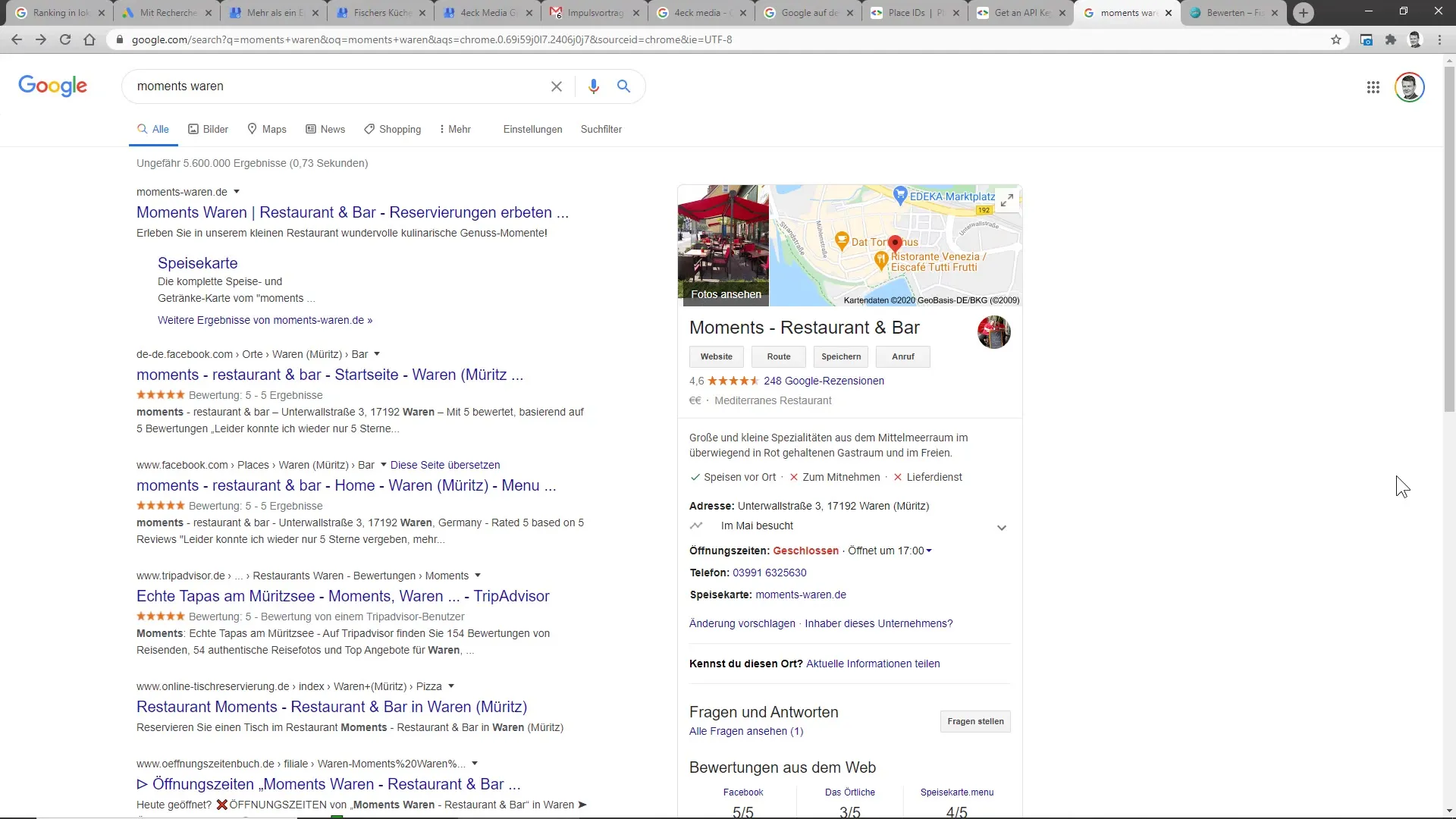Image resolution: width=1456 pixels, height=819 pixels.
Task: Switch to the Bilder search tab
Action: point(209,130)
